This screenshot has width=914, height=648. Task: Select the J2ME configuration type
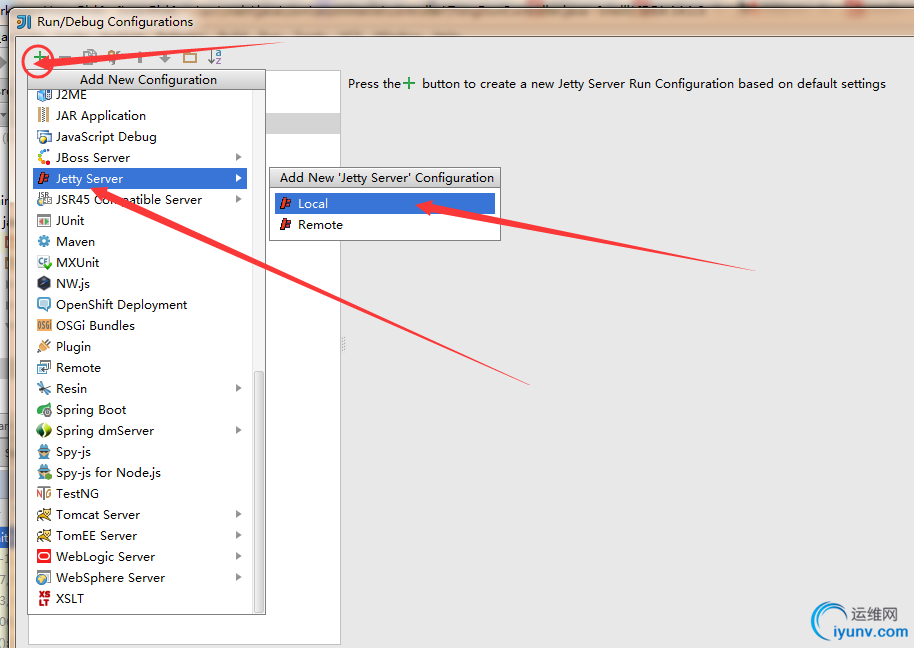pos(140,95)
